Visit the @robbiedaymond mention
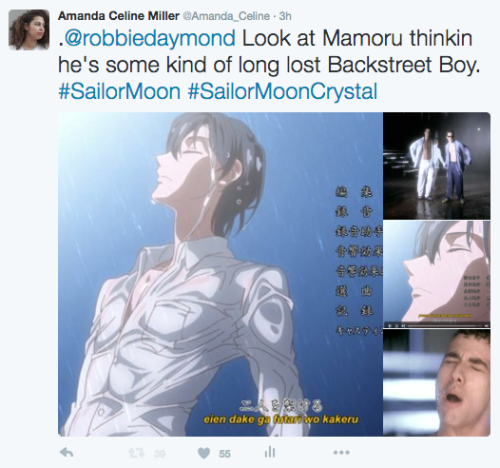 149,38
